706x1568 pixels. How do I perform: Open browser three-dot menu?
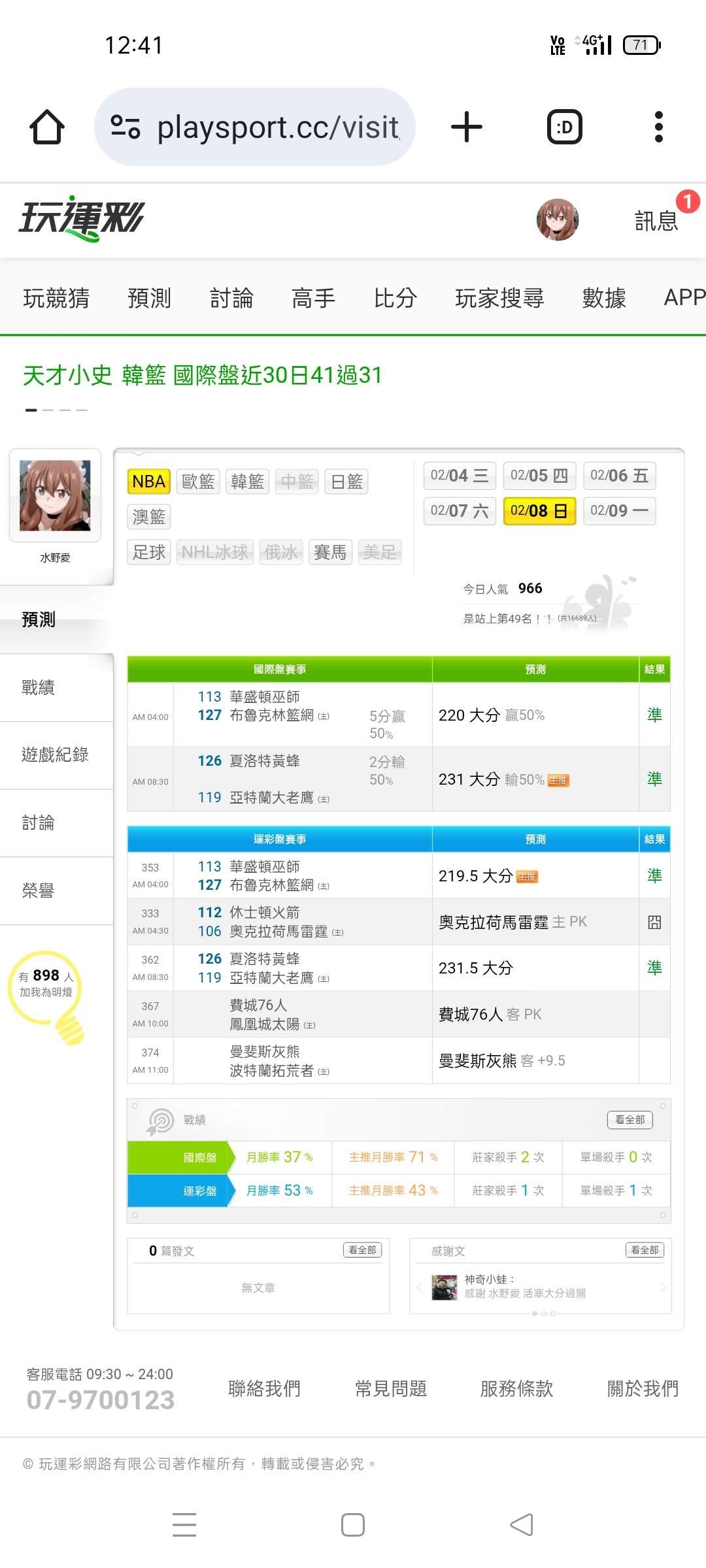pos(659,127)
